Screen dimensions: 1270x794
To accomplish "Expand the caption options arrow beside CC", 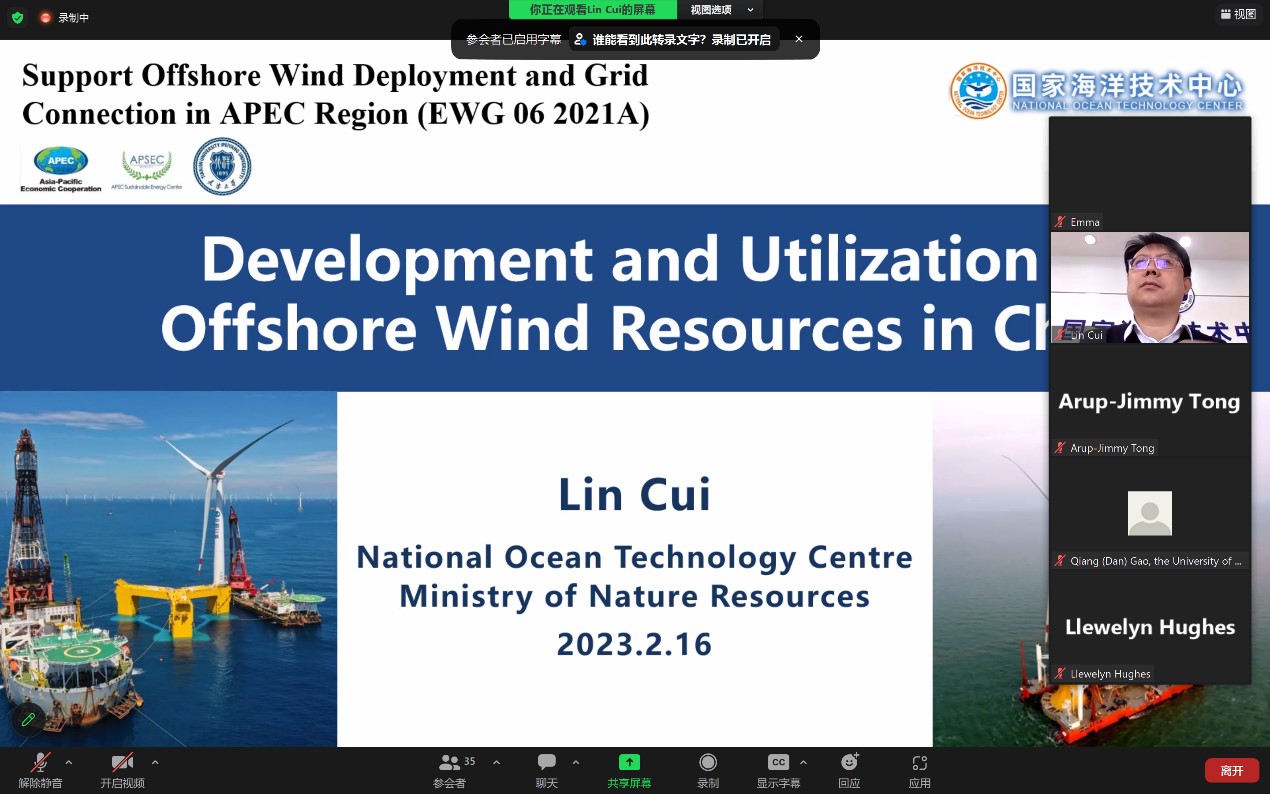I will pos(803,762).
